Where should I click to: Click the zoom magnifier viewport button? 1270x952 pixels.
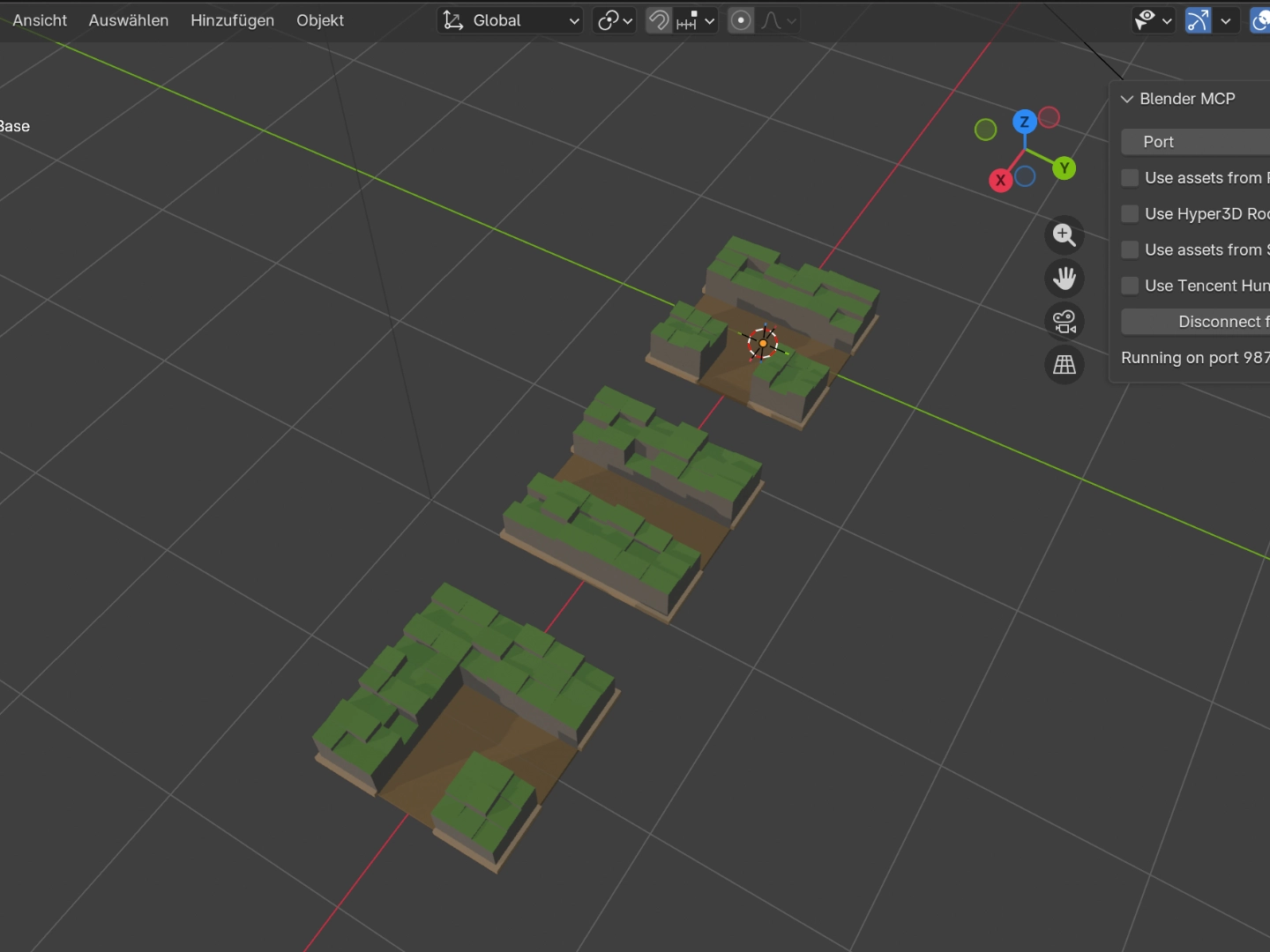coord(1065,235)
